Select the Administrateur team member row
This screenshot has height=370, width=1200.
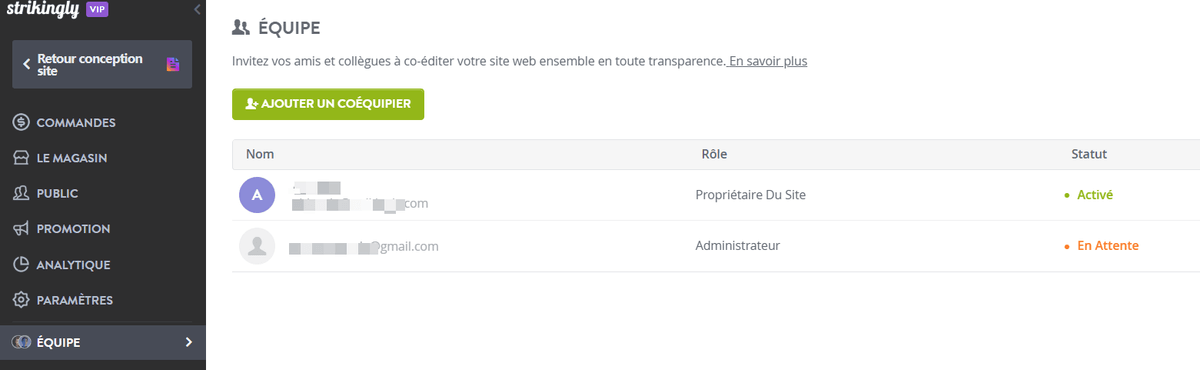tap(716, 246)
